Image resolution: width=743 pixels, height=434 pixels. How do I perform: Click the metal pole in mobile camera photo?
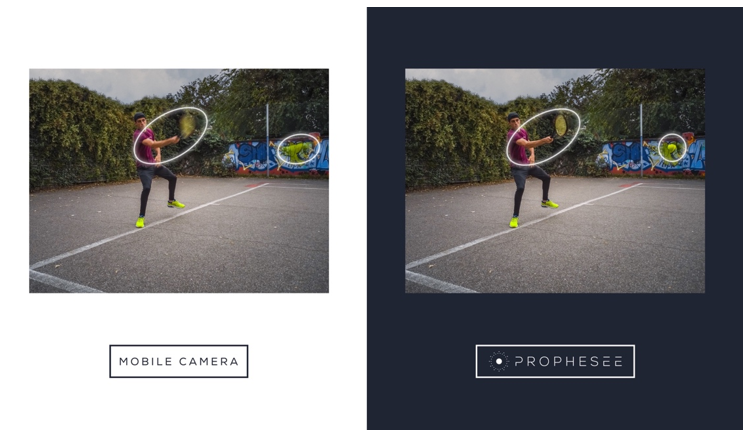(x=267, y=140)
